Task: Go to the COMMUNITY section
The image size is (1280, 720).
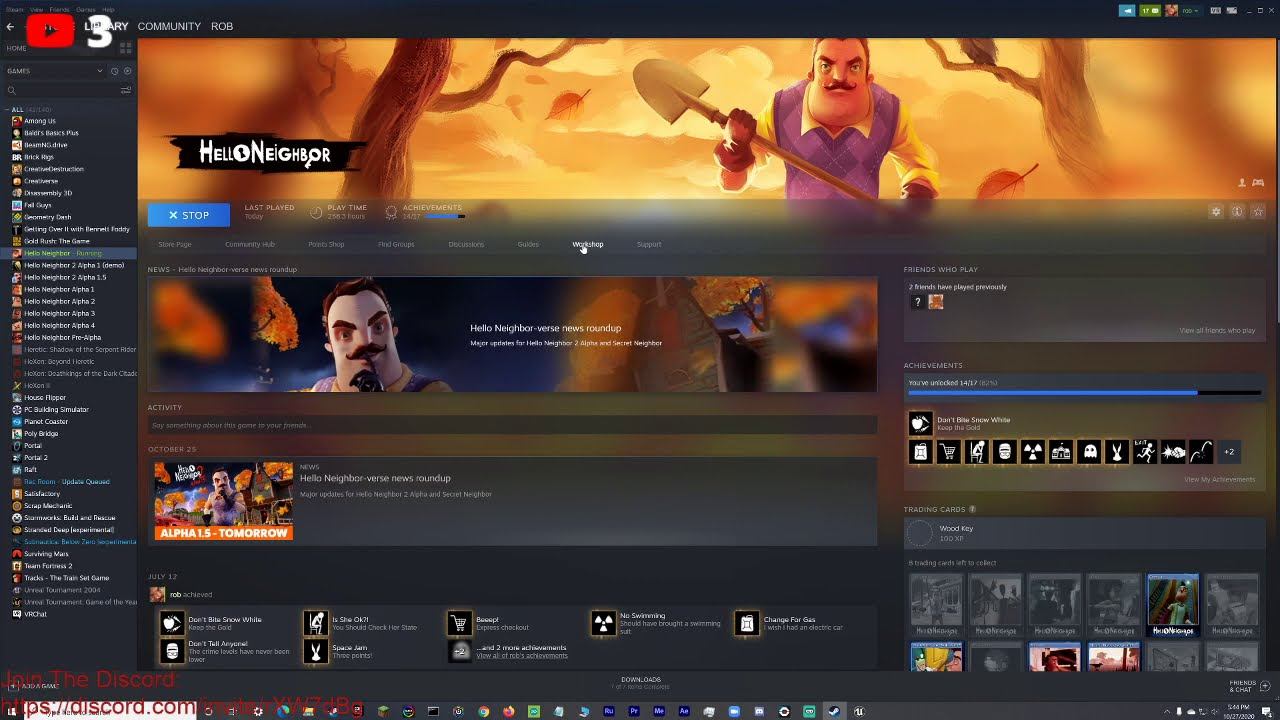Action: point(169,26)
